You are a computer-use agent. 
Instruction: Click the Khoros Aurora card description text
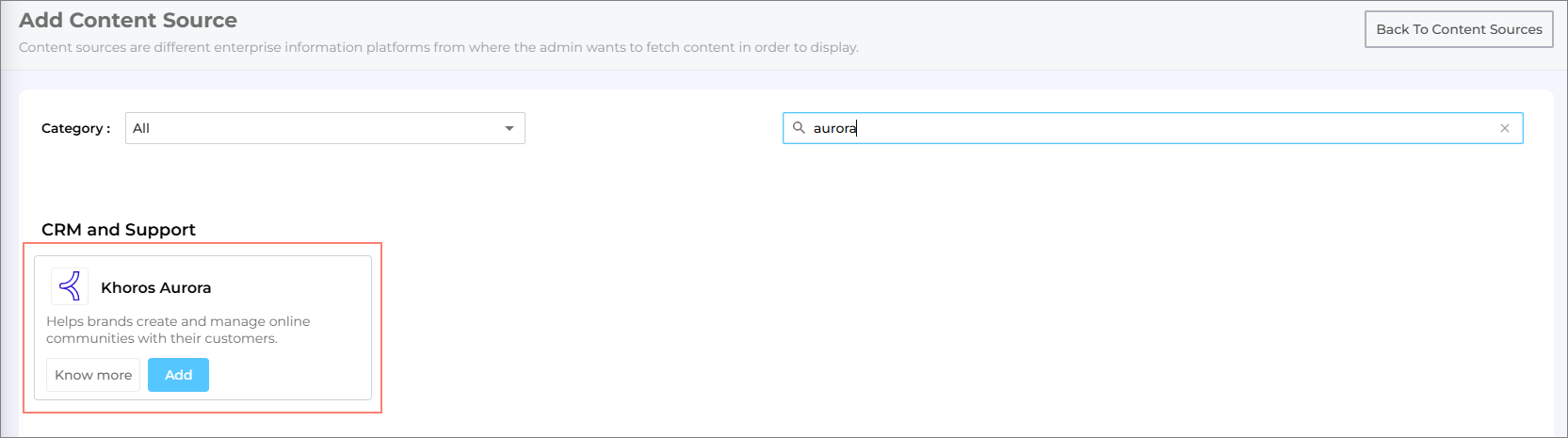[178, 330]
